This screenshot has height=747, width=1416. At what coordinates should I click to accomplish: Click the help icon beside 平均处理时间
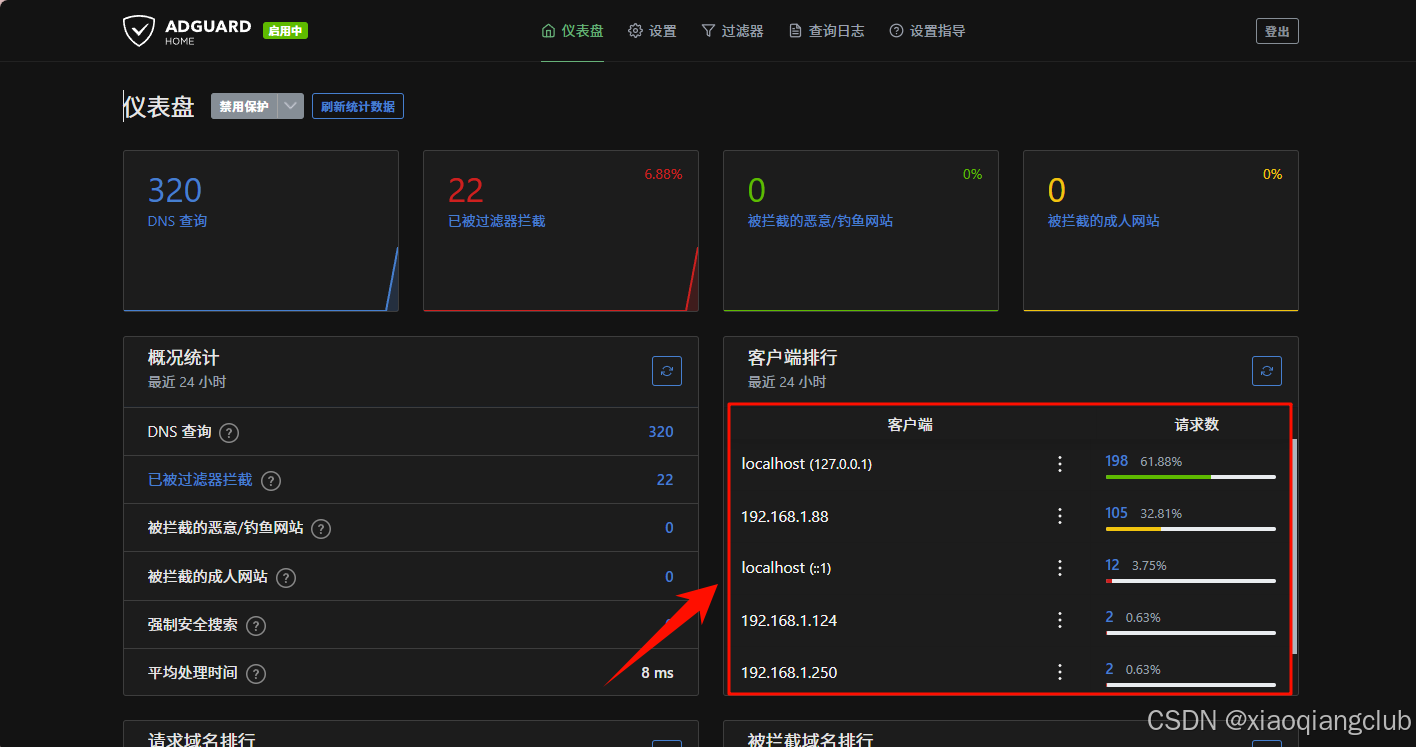[x=255, y=673]
